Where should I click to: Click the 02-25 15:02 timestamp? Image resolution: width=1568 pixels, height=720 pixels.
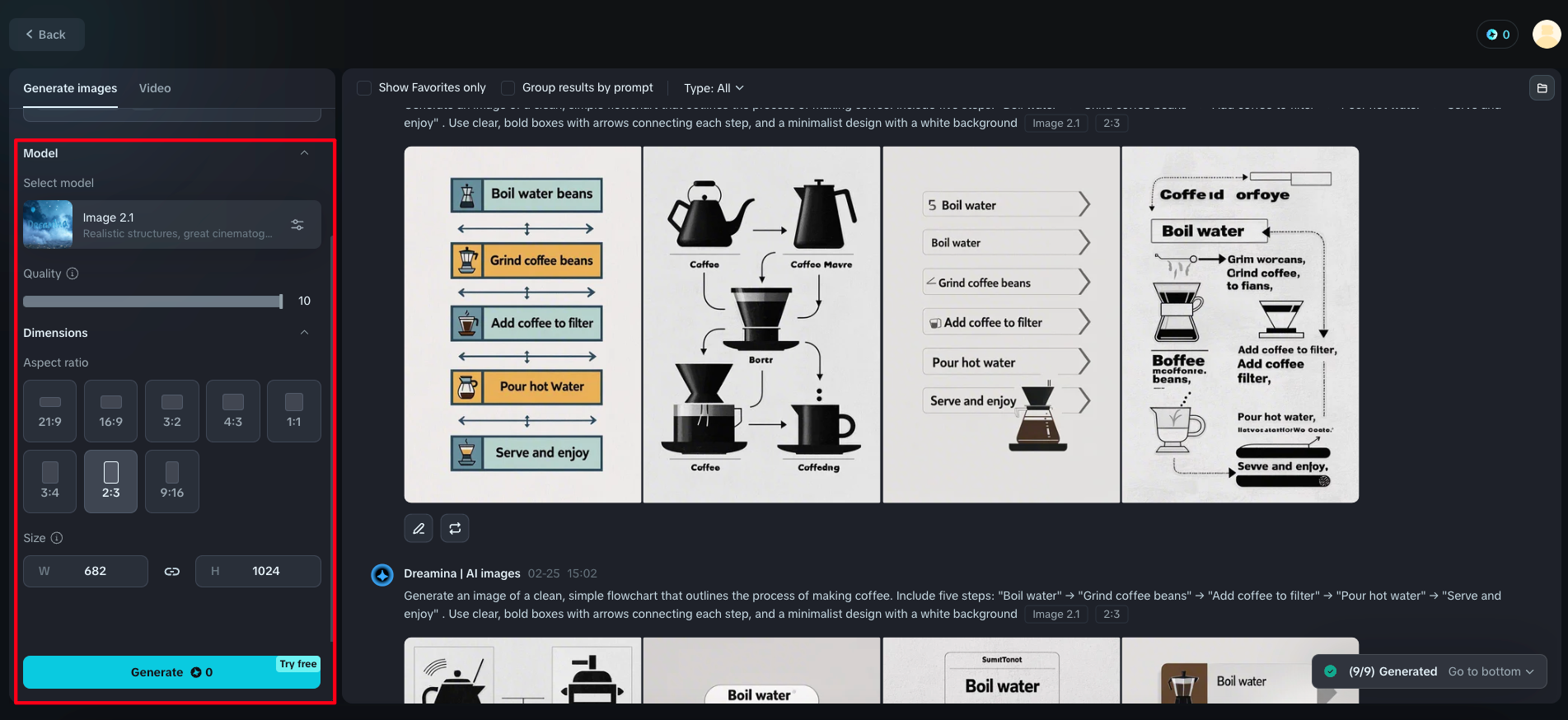click(563, 573)
